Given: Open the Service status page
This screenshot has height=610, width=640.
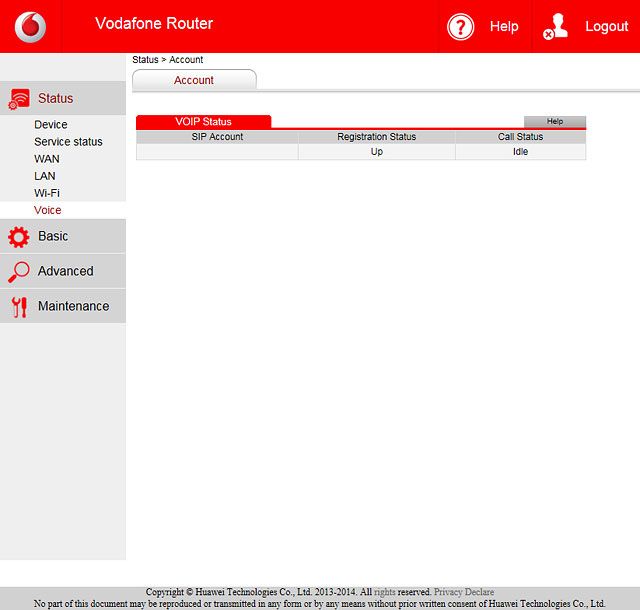Looking at the screenshot, I should click(x=68, y=142).
